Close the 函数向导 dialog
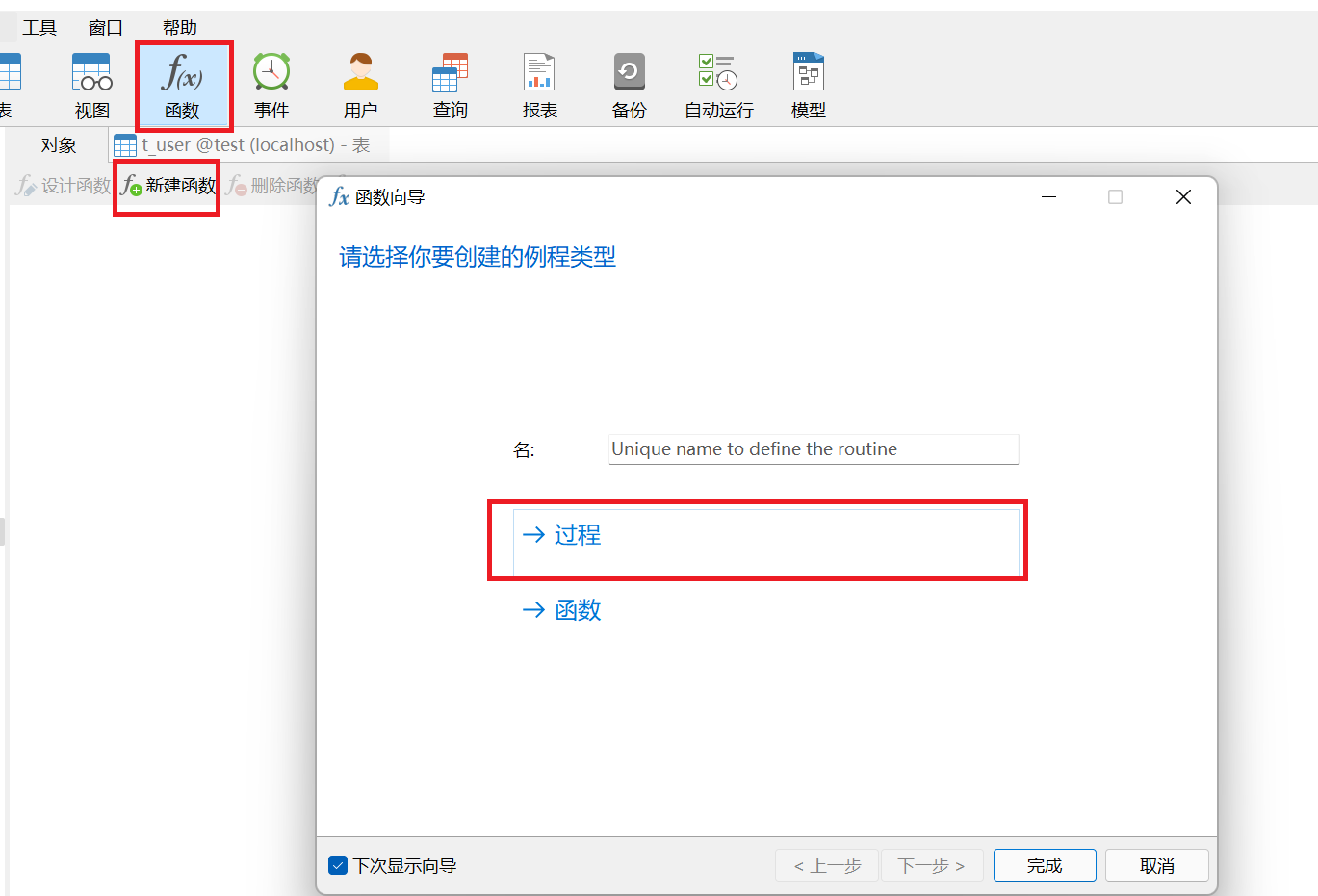Screen dimensions: 1318x896 [x=1183, y=197]
